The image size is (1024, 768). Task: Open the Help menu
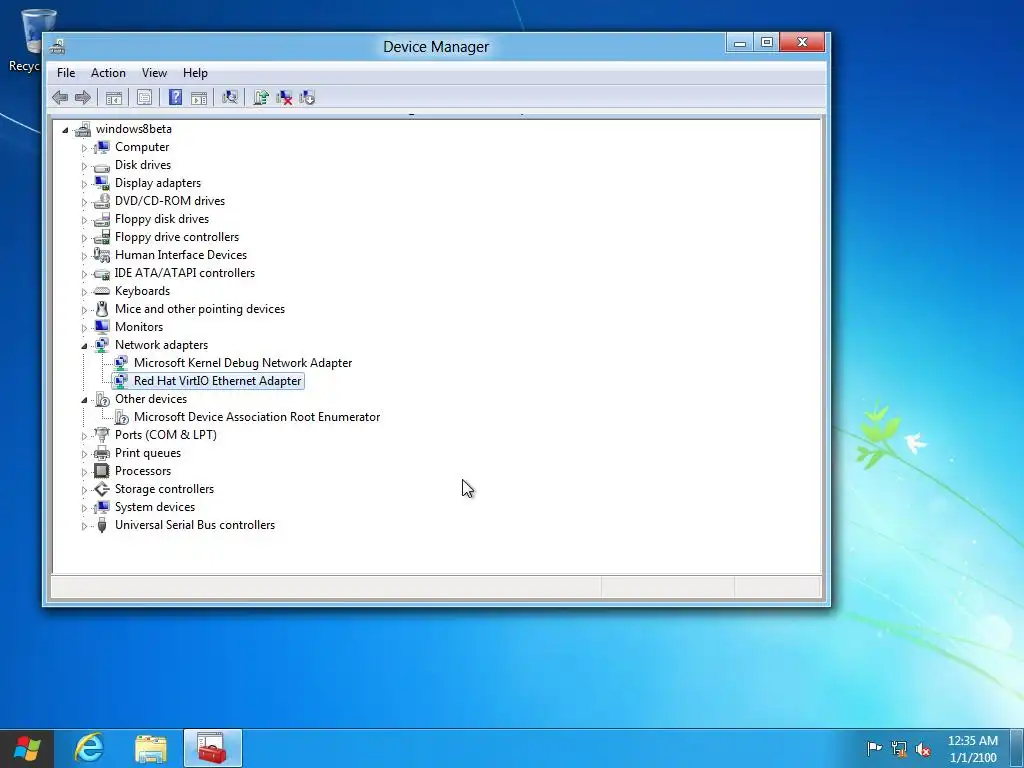[195, 72]
